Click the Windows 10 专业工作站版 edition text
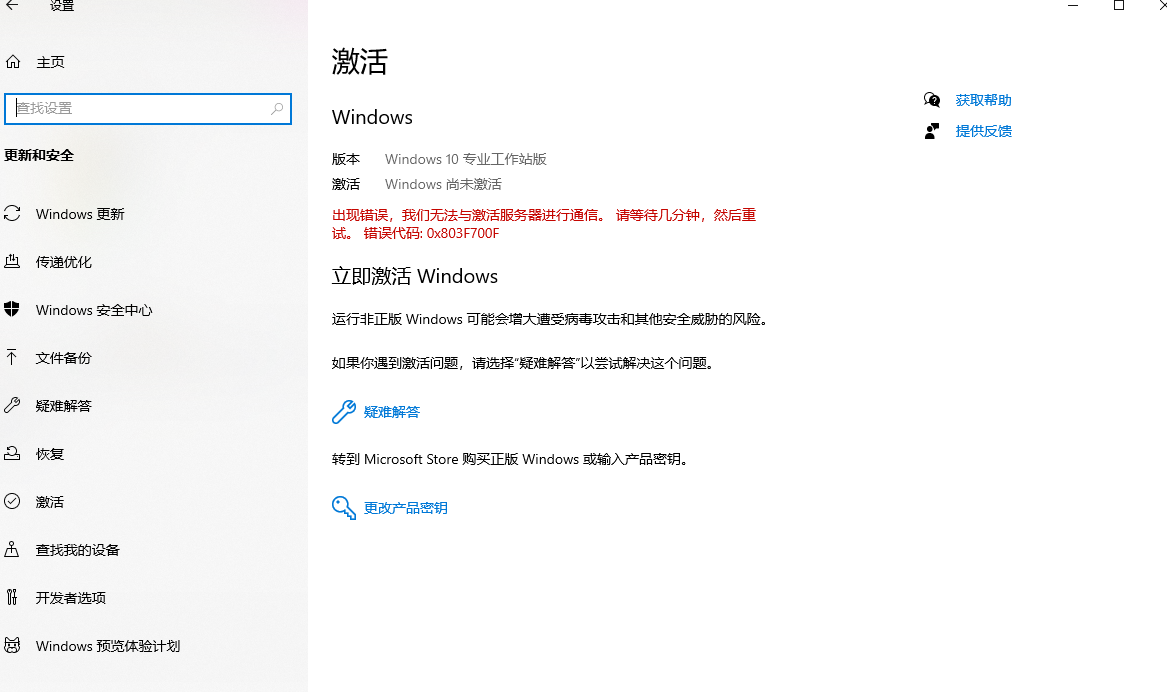Viewport: 1167px width, 692px height. click(466, 159)
